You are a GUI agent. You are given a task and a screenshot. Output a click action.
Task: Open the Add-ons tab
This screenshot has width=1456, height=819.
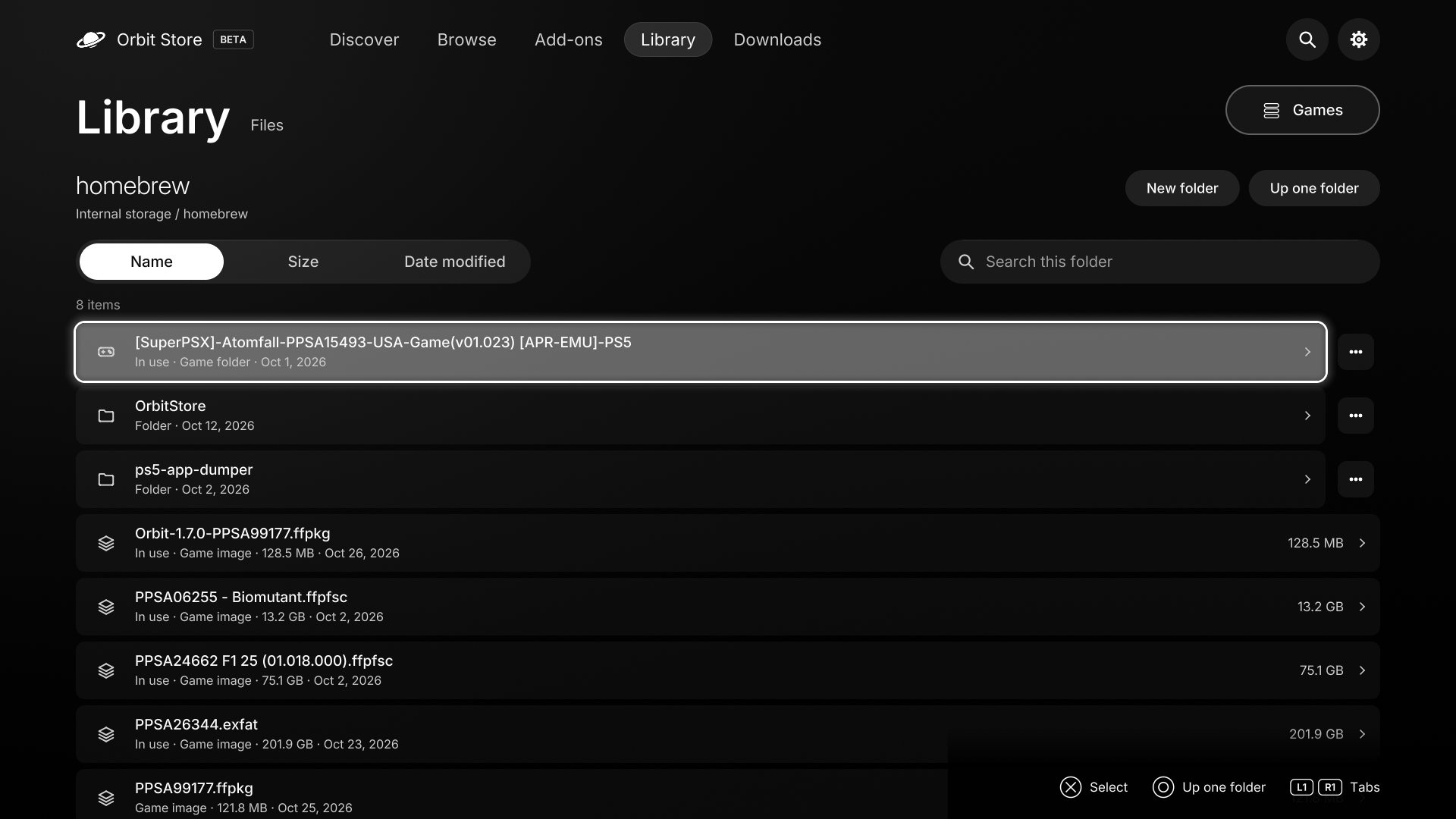(569, 39)
